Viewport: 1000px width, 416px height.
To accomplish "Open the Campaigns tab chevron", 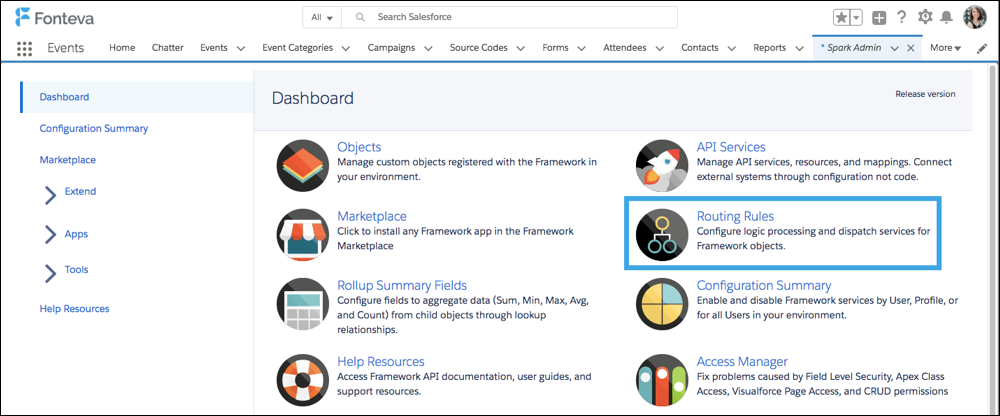I will tap(428, 48).
